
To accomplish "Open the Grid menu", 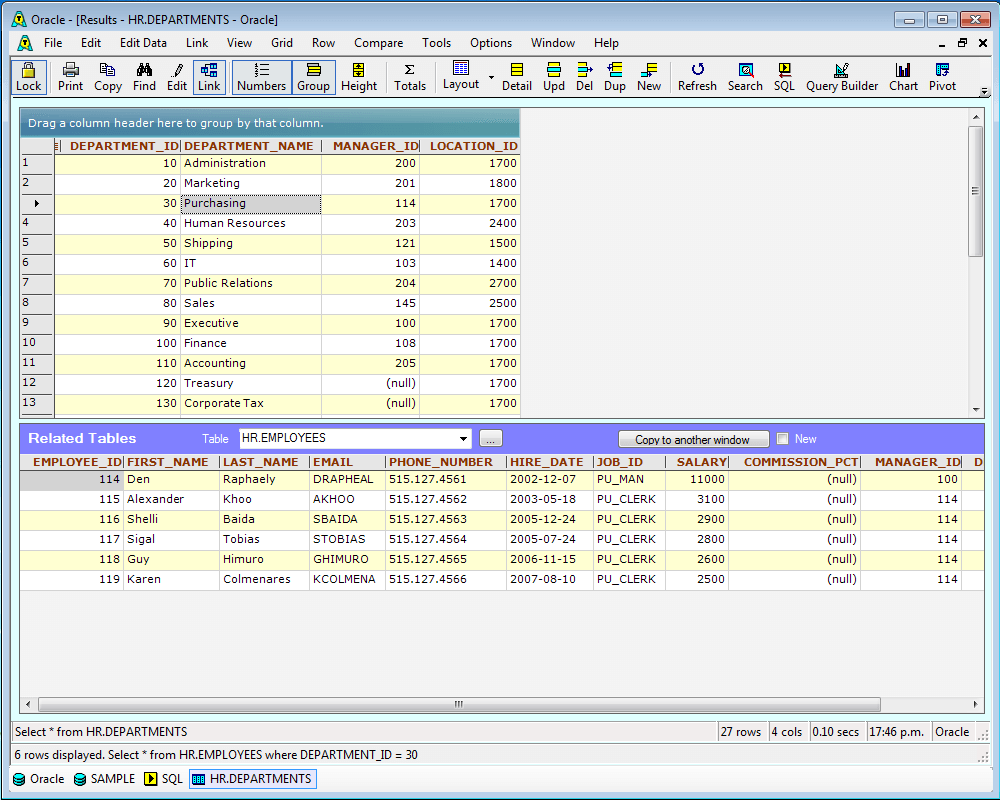I will point(282,43).
